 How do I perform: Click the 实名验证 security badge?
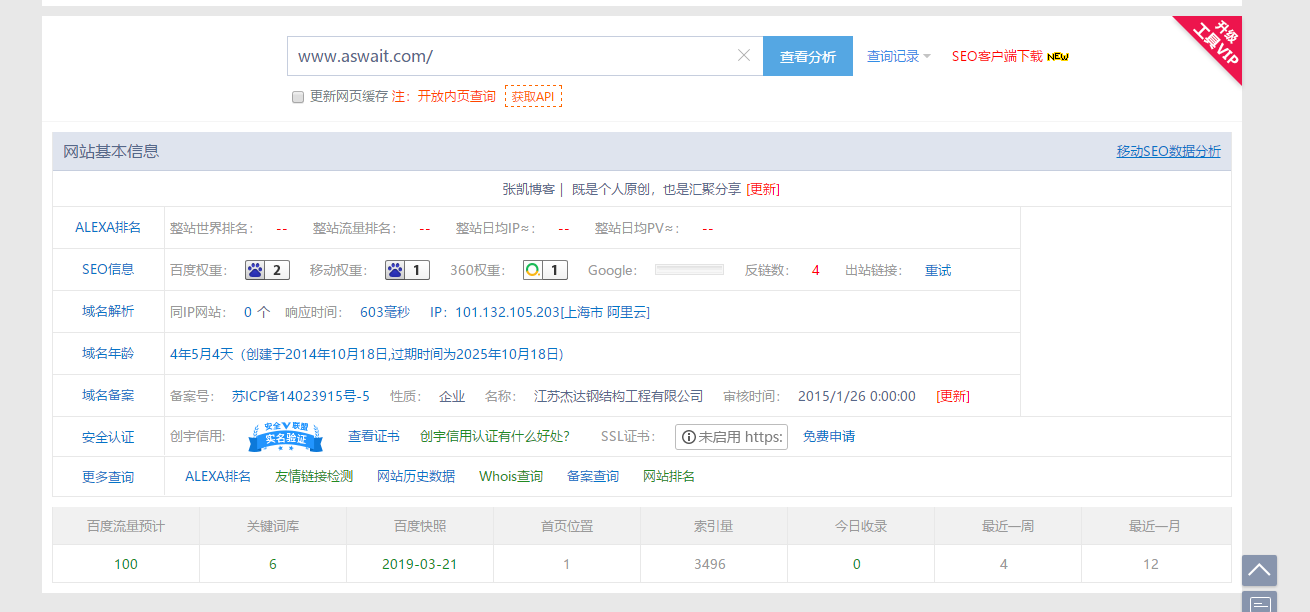coord(286,437)
